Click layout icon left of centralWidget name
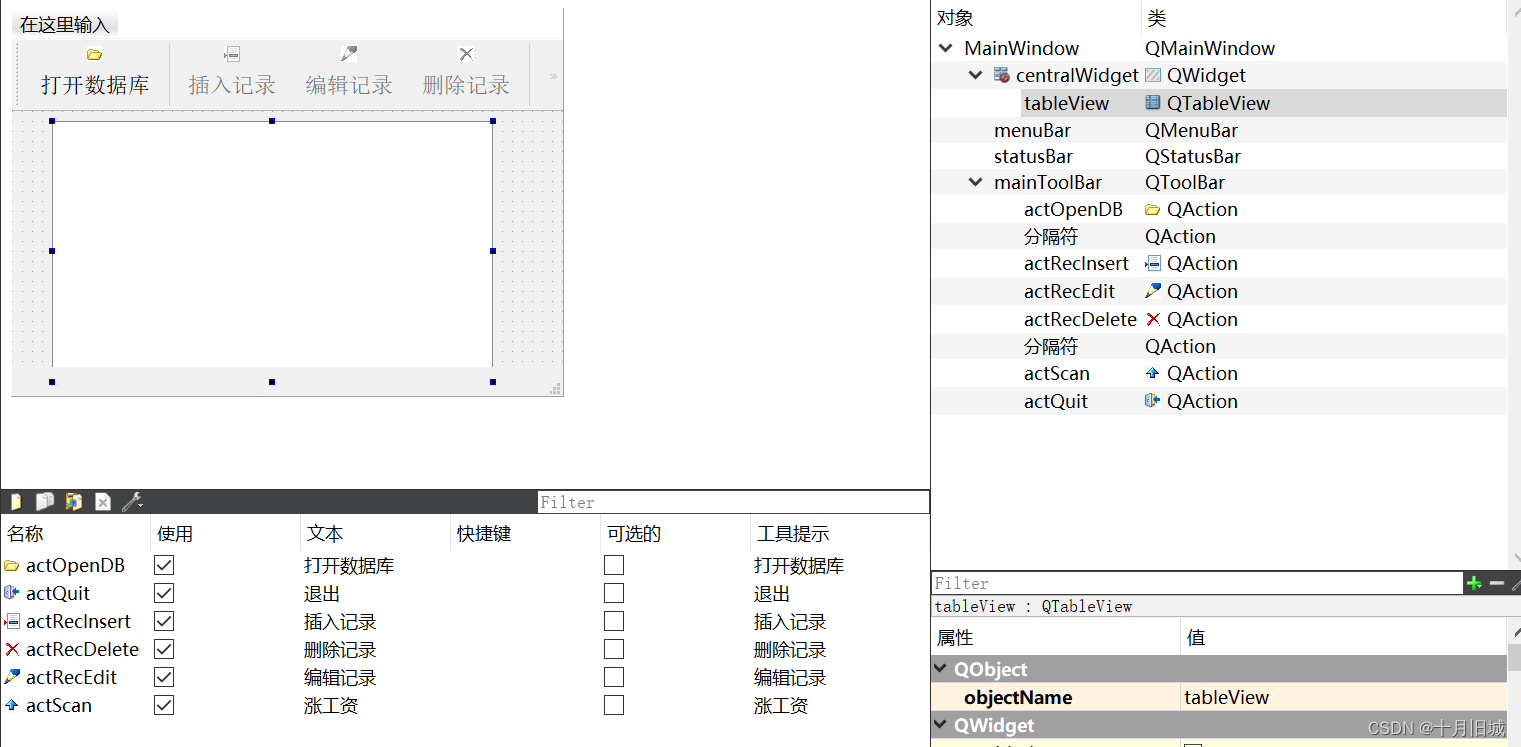The image size is (1521, 747). 1002,75
